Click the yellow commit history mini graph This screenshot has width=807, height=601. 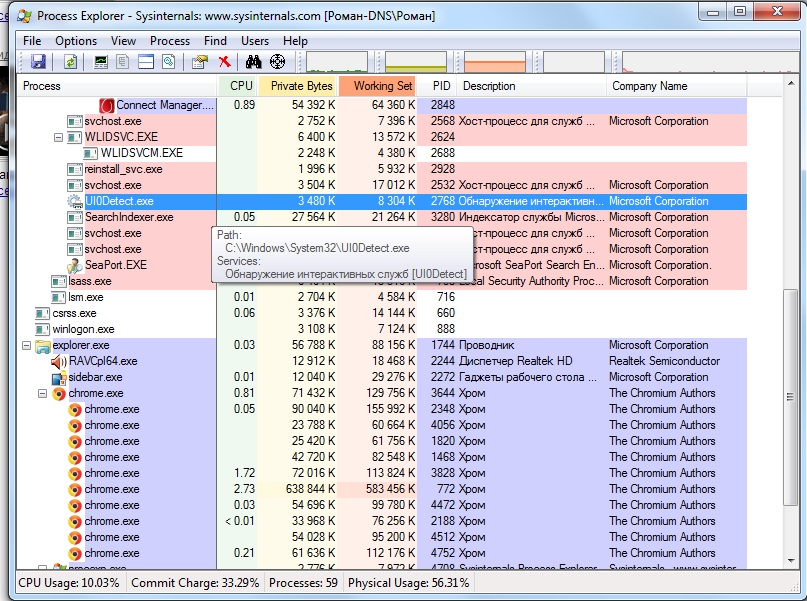[x=416, y=62]
